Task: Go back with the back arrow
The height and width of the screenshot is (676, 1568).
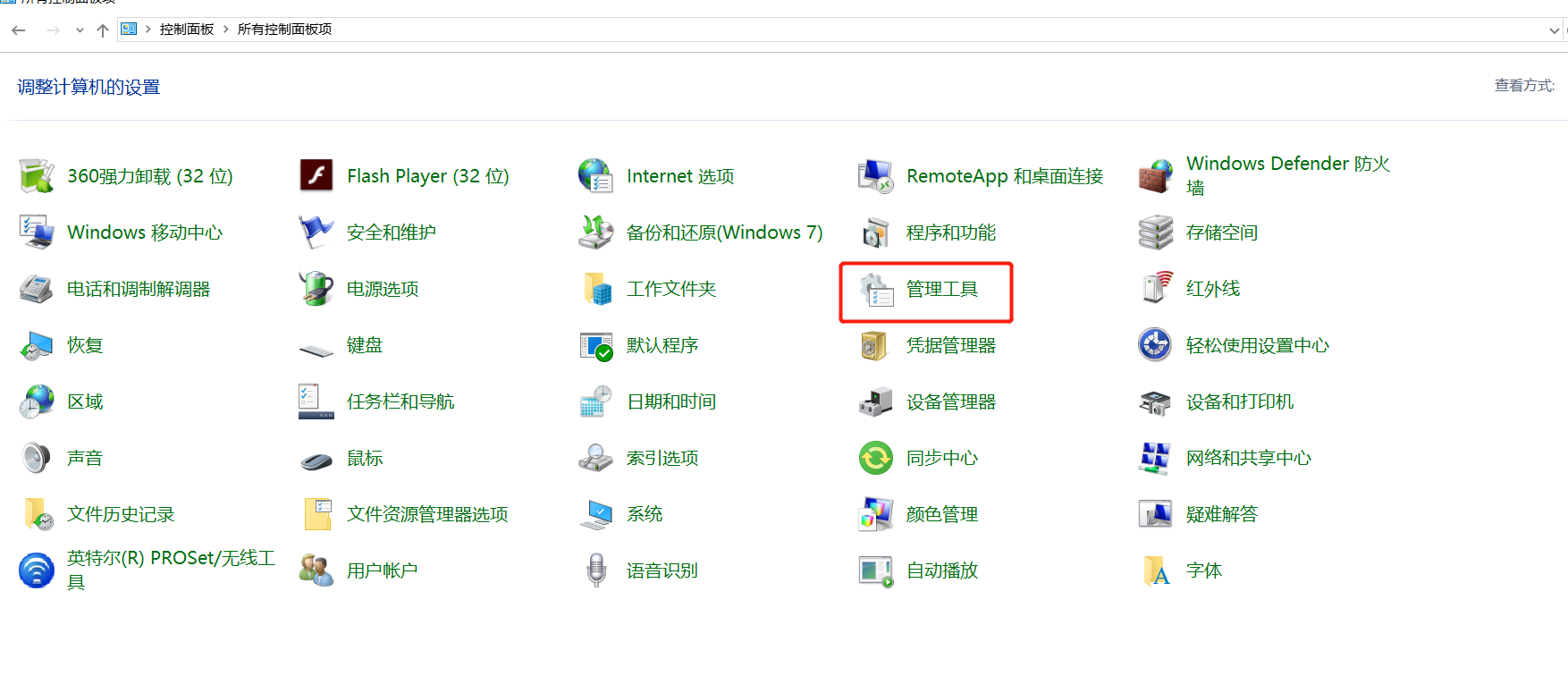Action: pos(19,30)
